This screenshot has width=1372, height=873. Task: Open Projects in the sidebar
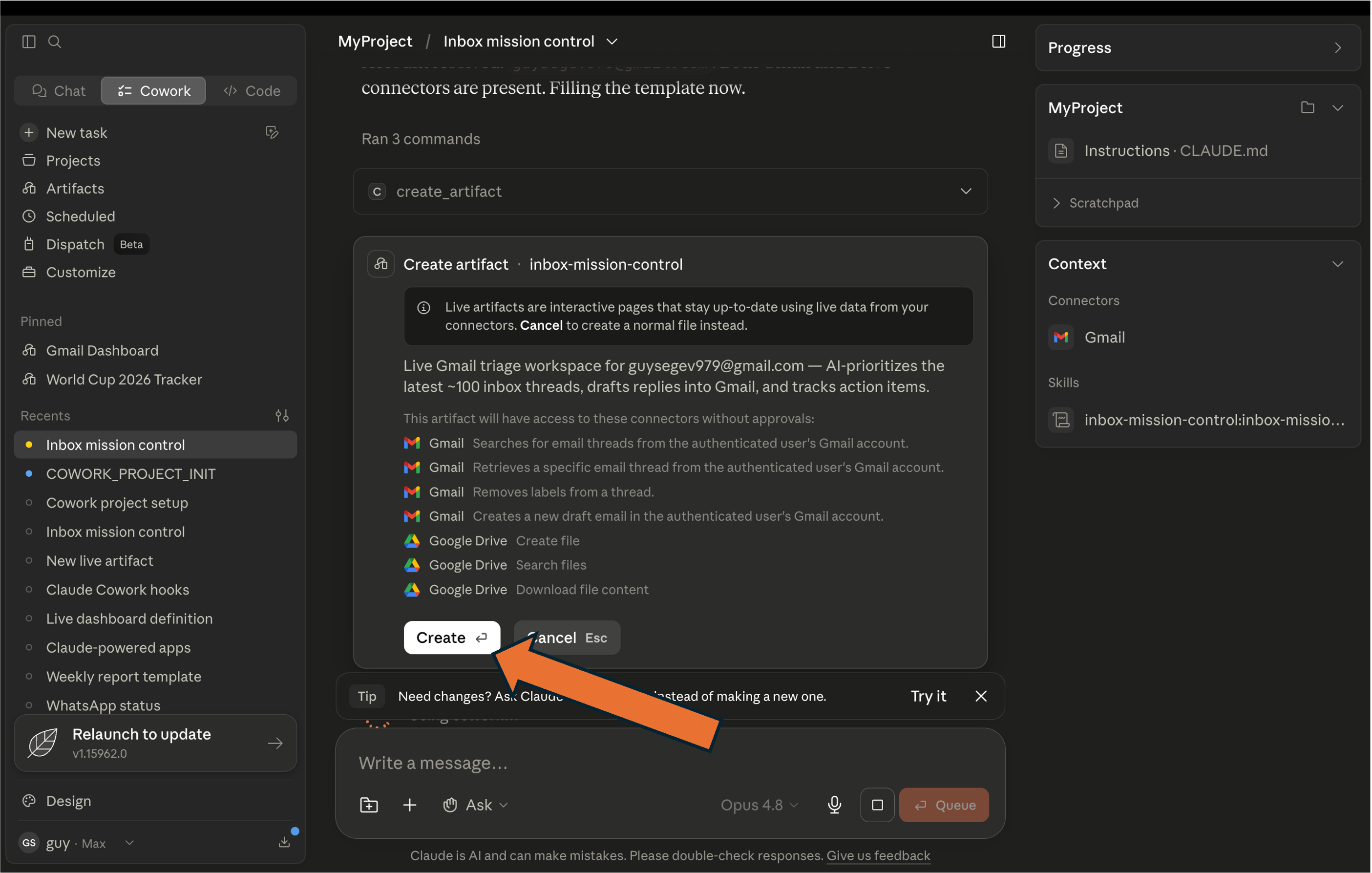(73, 161)
